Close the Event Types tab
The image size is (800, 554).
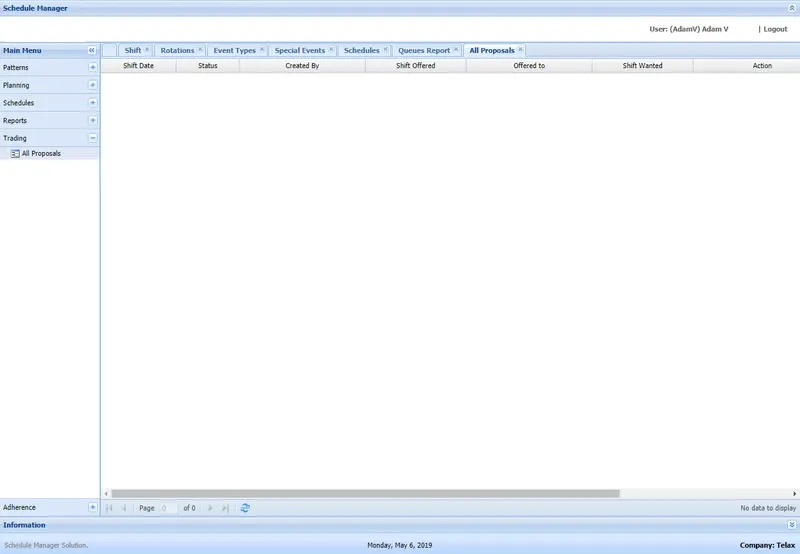[262, 49]
